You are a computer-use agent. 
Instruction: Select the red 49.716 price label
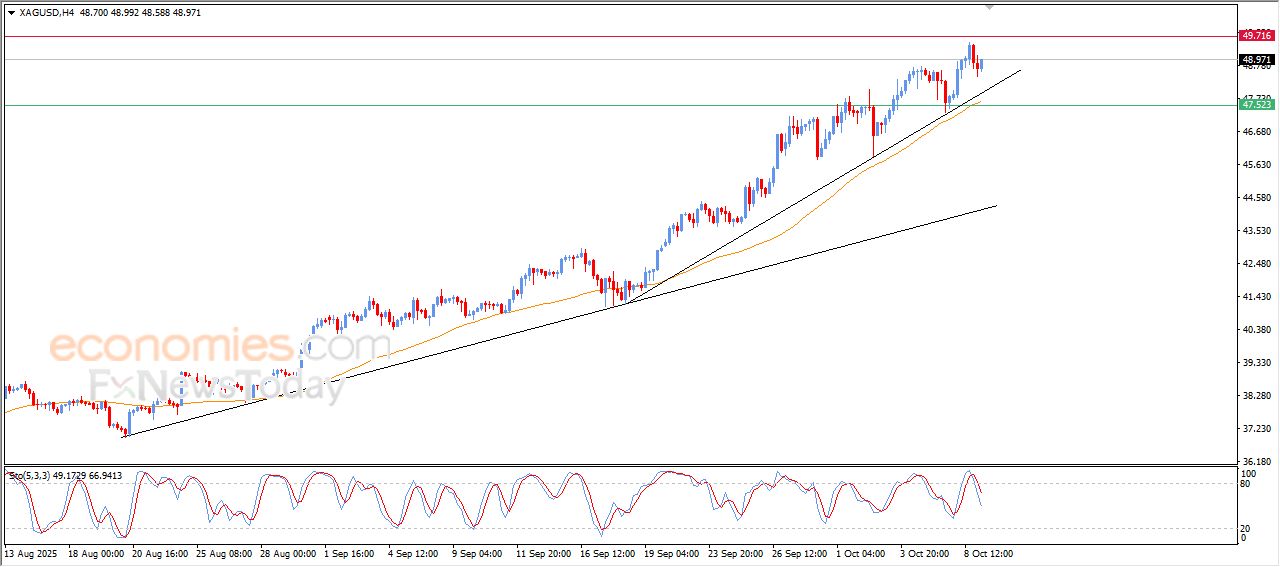point(1256,35)
